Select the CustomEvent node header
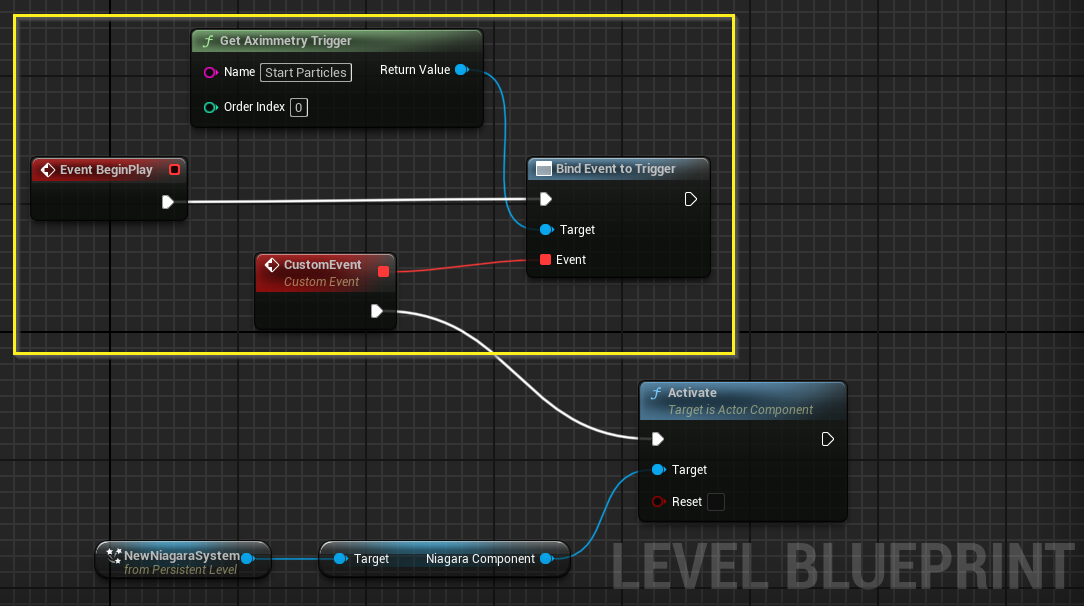The width and height of the screenshot is (1084, 606). click(326, 272)
